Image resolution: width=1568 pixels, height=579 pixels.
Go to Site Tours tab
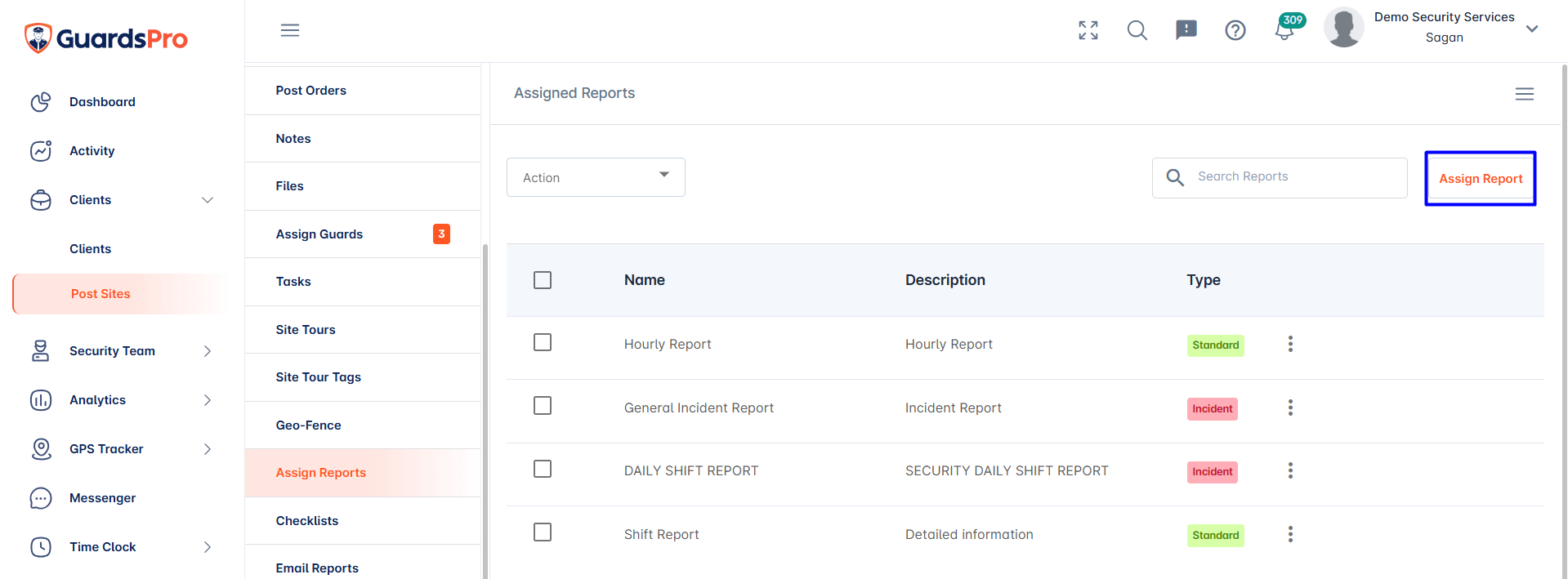[x=363, y=330]
